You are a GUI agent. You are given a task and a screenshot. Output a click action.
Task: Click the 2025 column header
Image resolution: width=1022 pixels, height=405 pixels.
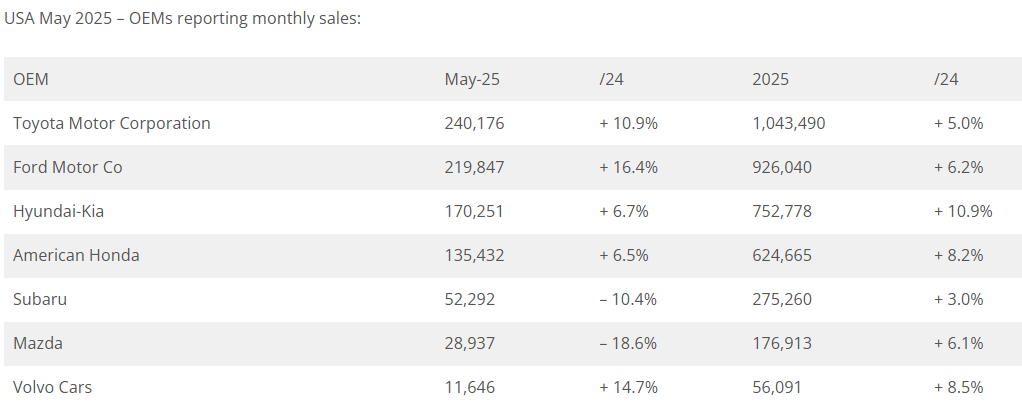pyautogui.click(x=771, y=79)
